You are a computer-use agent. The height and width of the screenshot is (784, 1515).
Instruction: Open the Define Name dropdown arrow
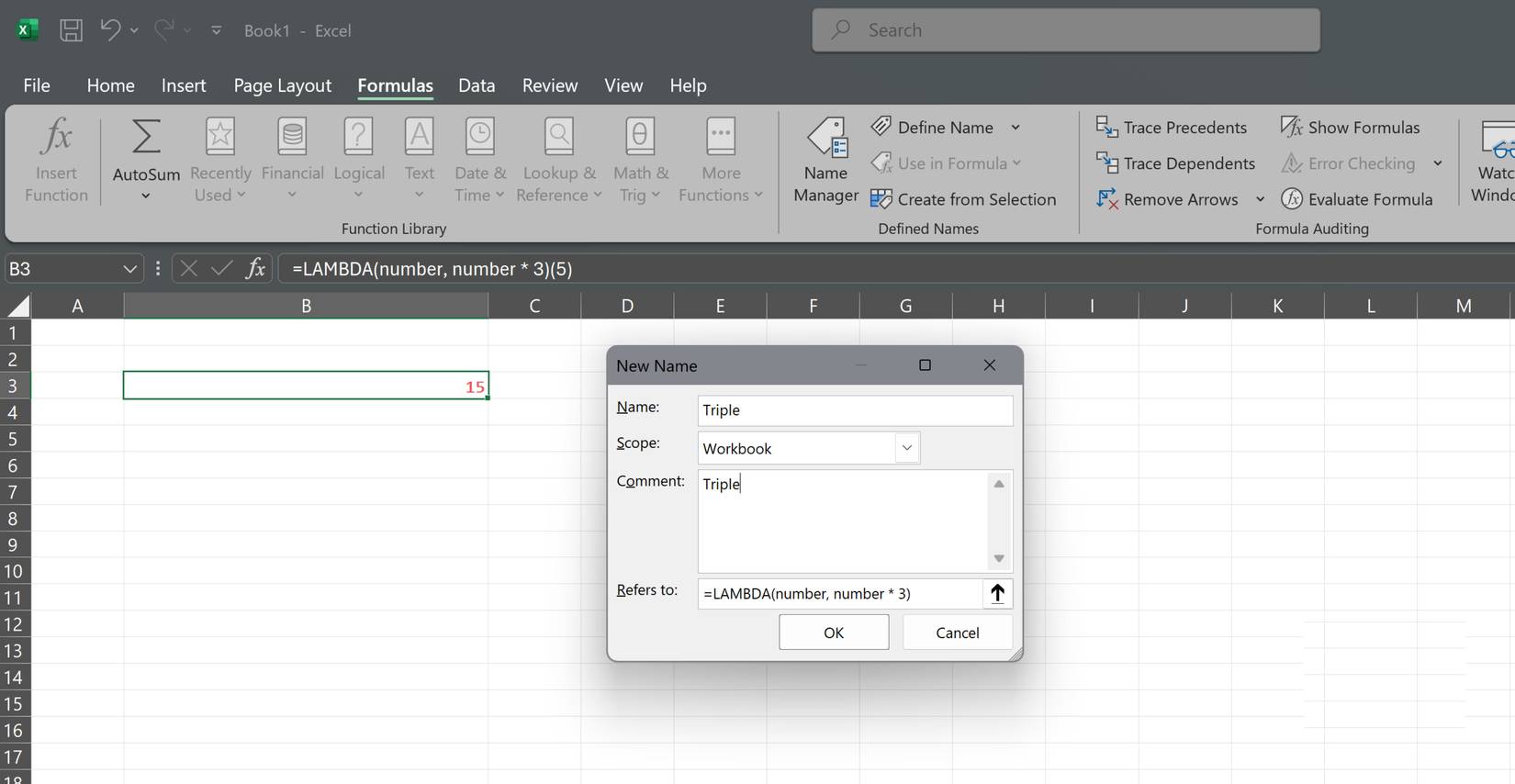point(1016,128)
